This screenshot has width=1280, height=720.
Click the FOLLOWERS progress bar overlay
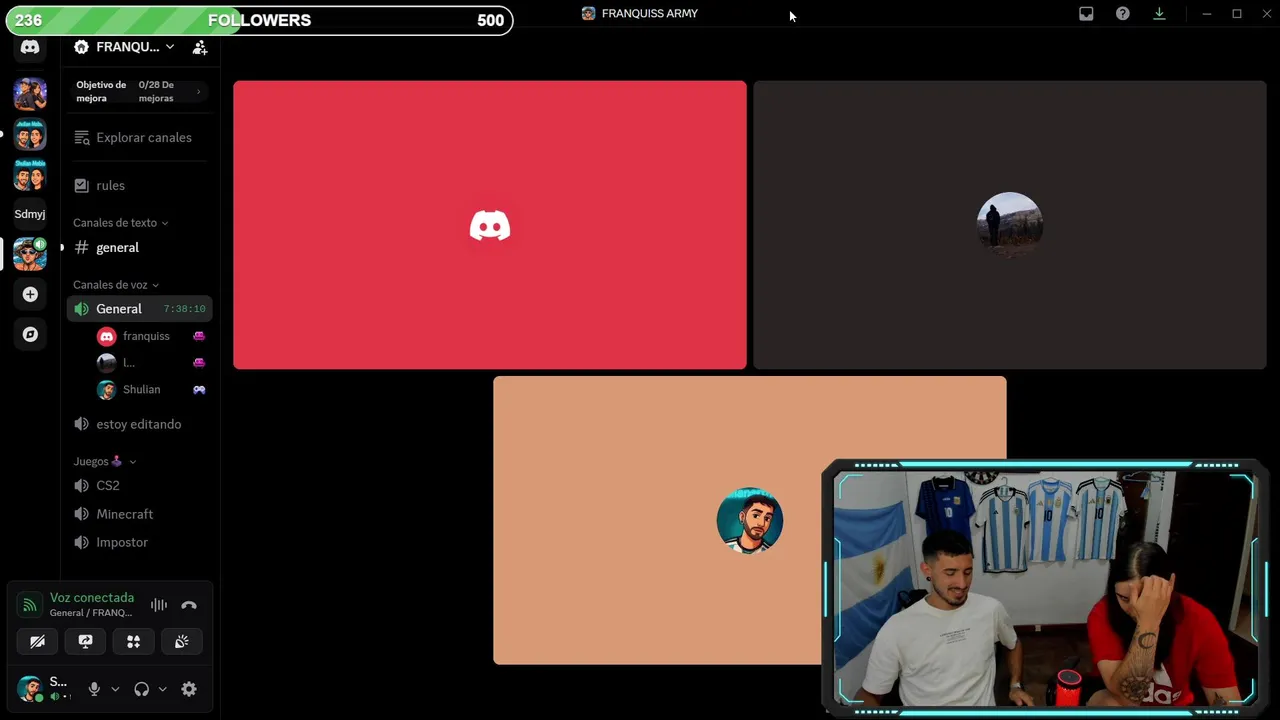(259, 20)
